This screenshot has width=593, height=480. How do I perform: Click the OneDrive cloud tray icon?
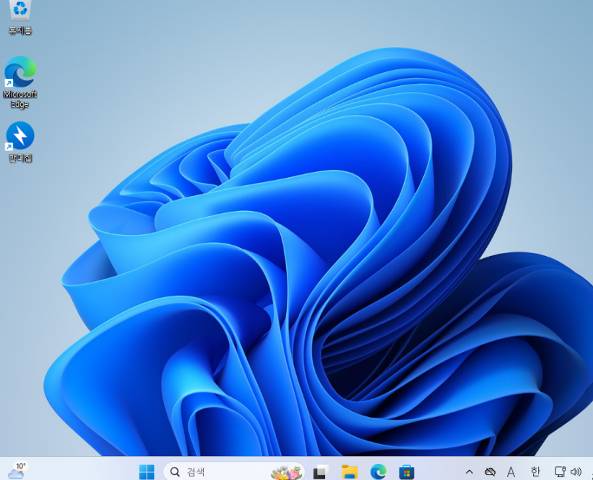490,472
